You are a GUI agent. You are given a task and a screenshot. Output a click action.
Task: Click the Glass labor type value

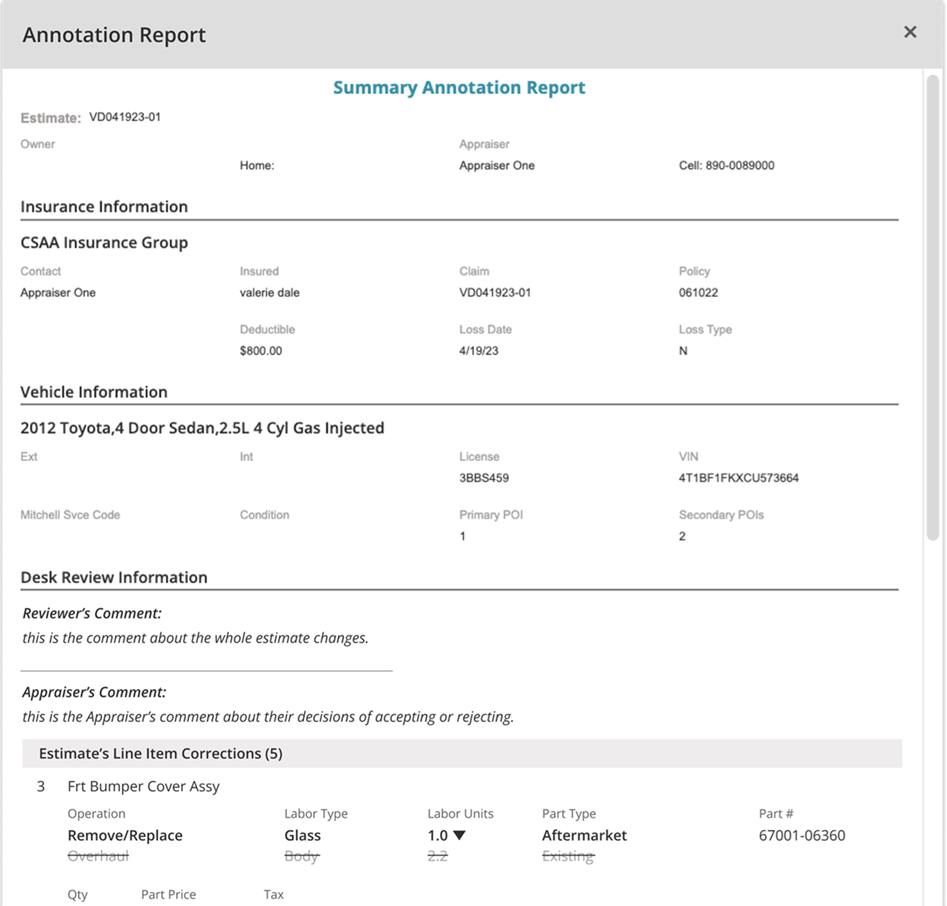coord(303,835)
